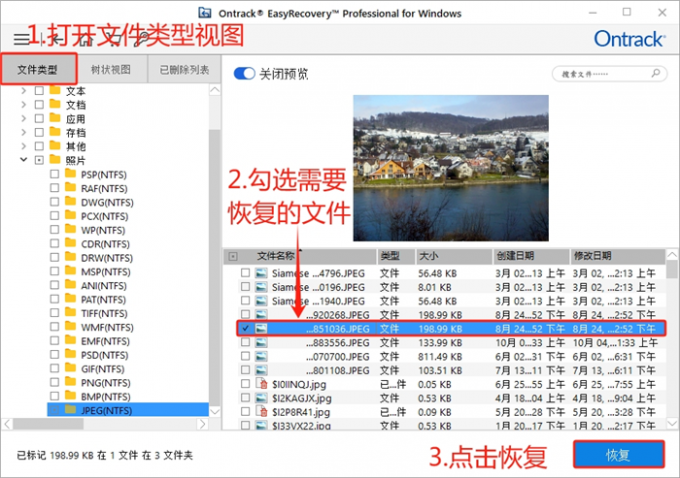Screen dimensions: 680x478
Task: Click the Ontrack logo
Action: (629, 39)
